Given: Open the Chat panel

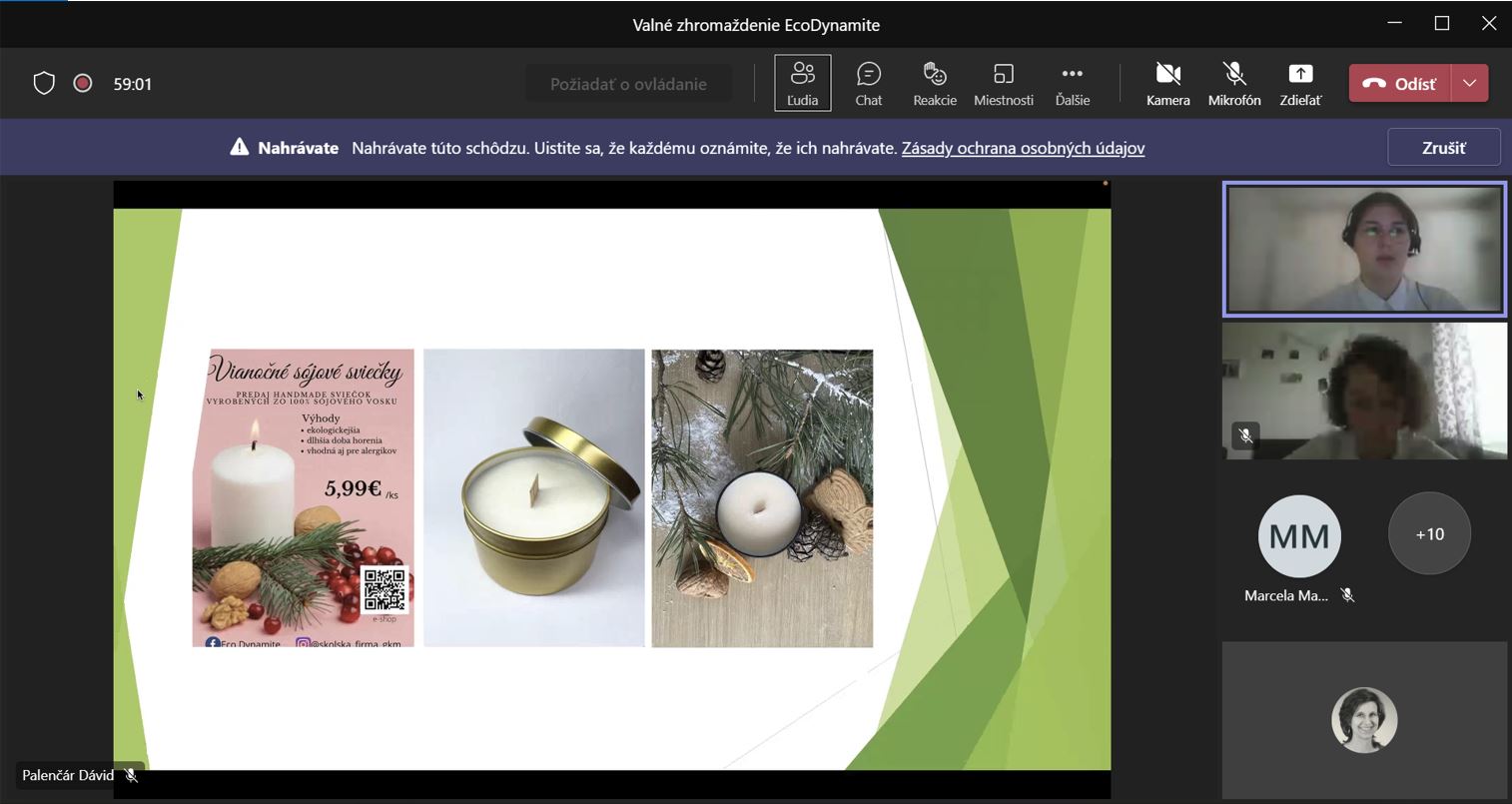Looking at the screenshot, I should tap(869, 83).
